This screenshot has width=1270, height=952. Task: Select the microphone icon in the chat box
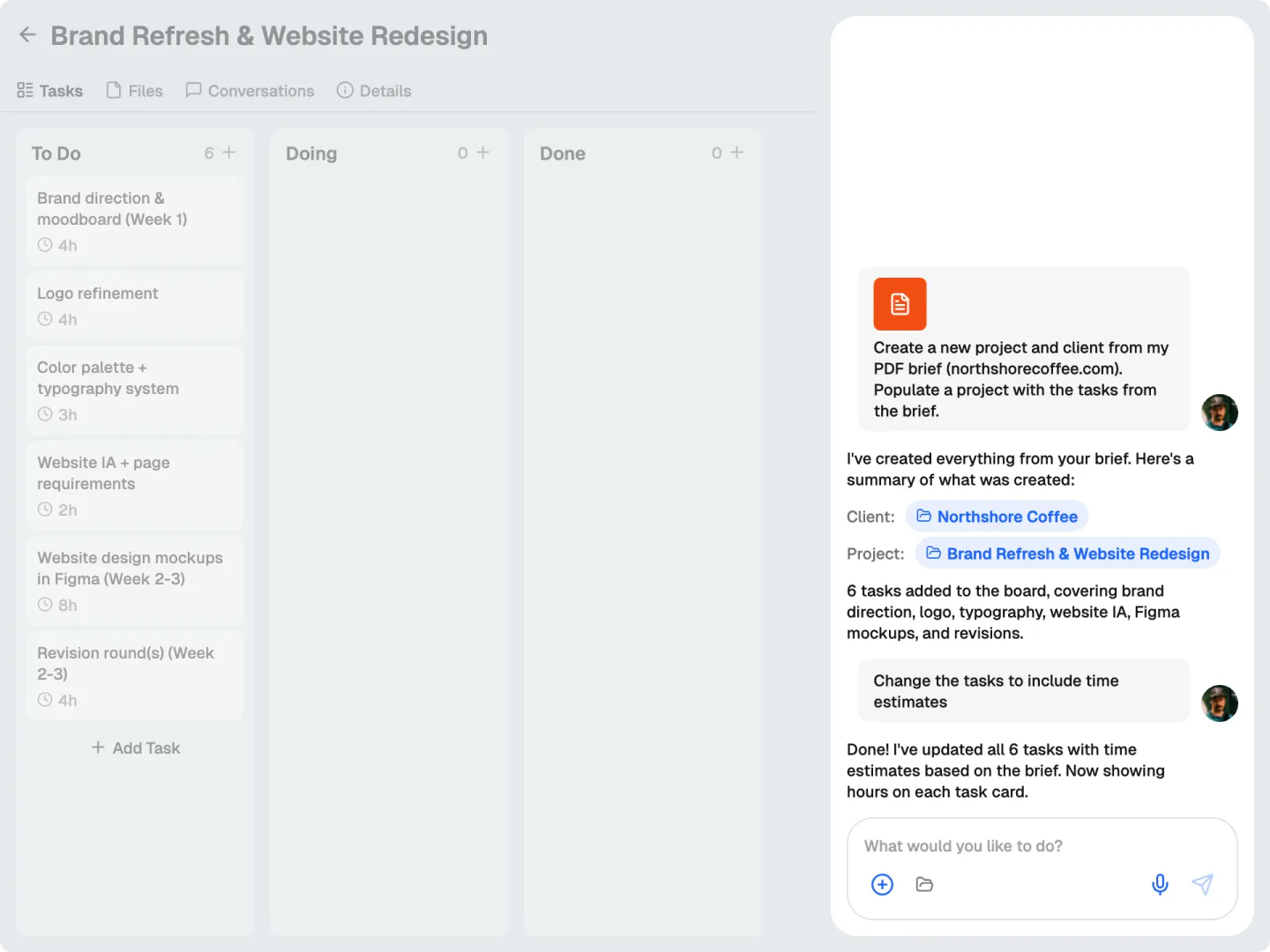click(1160, 884)
